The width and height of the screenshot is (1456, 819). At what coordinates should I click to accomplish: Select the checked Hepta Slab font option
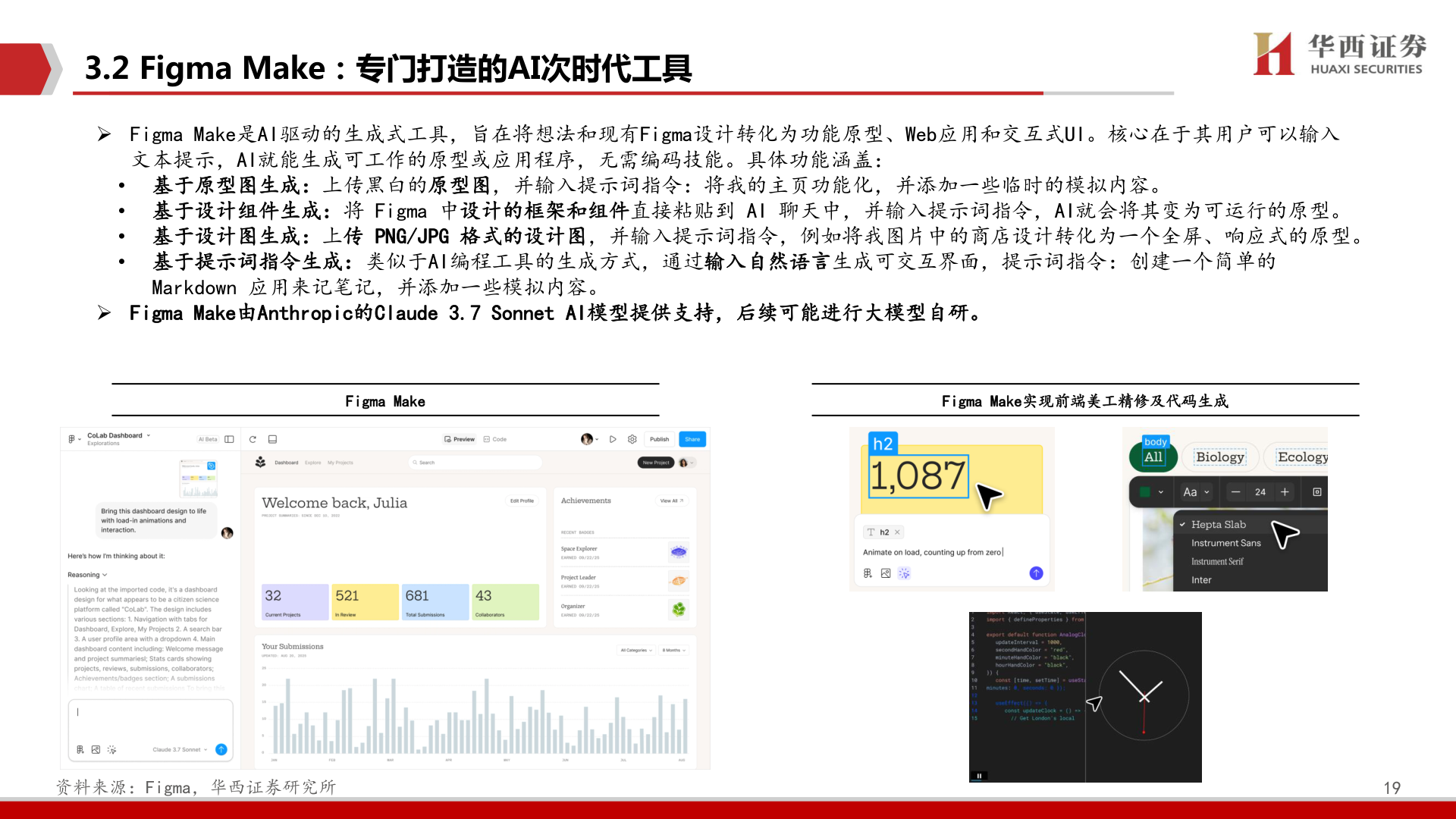click(x=1218, y=524)
